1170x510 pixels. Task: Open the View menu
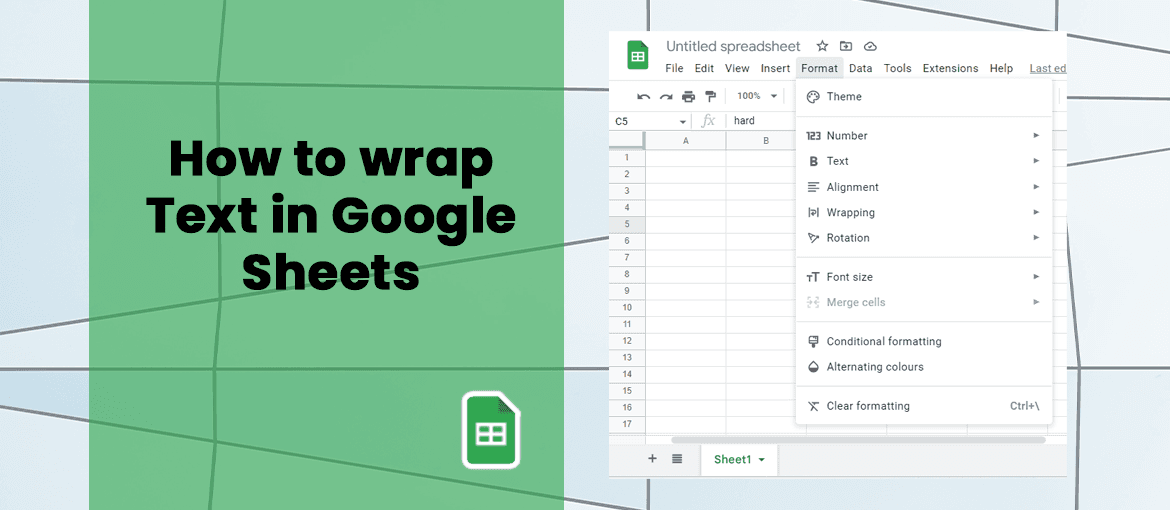737,68
